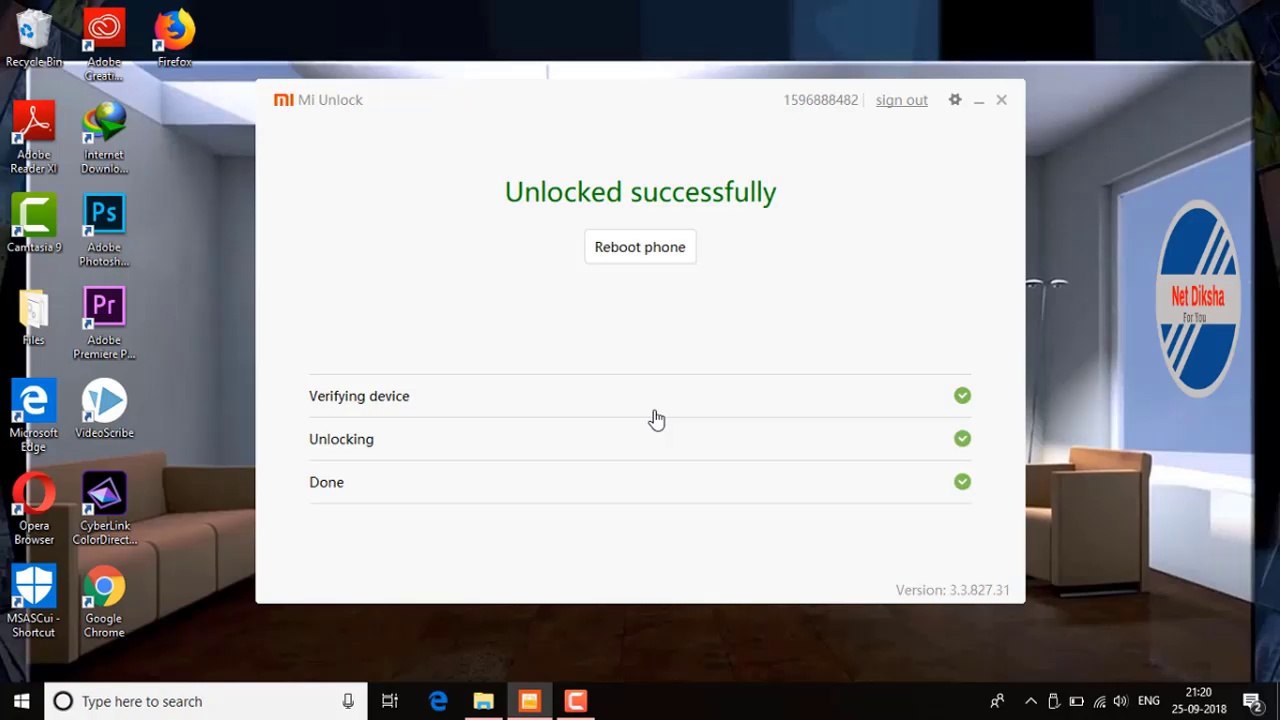Select the Verifying device step text
This screenshot has width=1280, height=720.
(x=359, y=396)
